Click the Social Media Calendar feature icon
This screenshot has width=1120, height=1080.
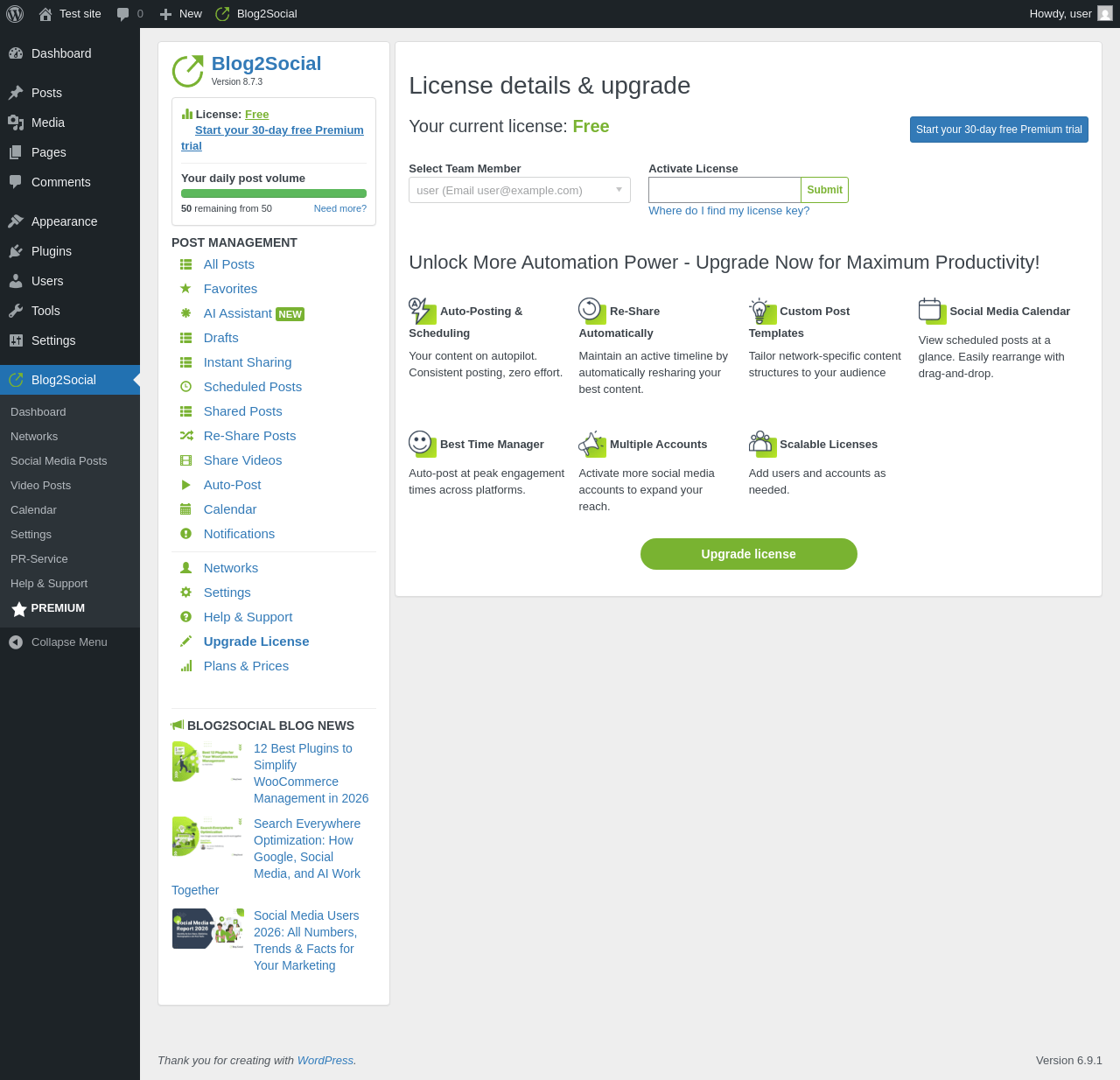coord(932,311)
